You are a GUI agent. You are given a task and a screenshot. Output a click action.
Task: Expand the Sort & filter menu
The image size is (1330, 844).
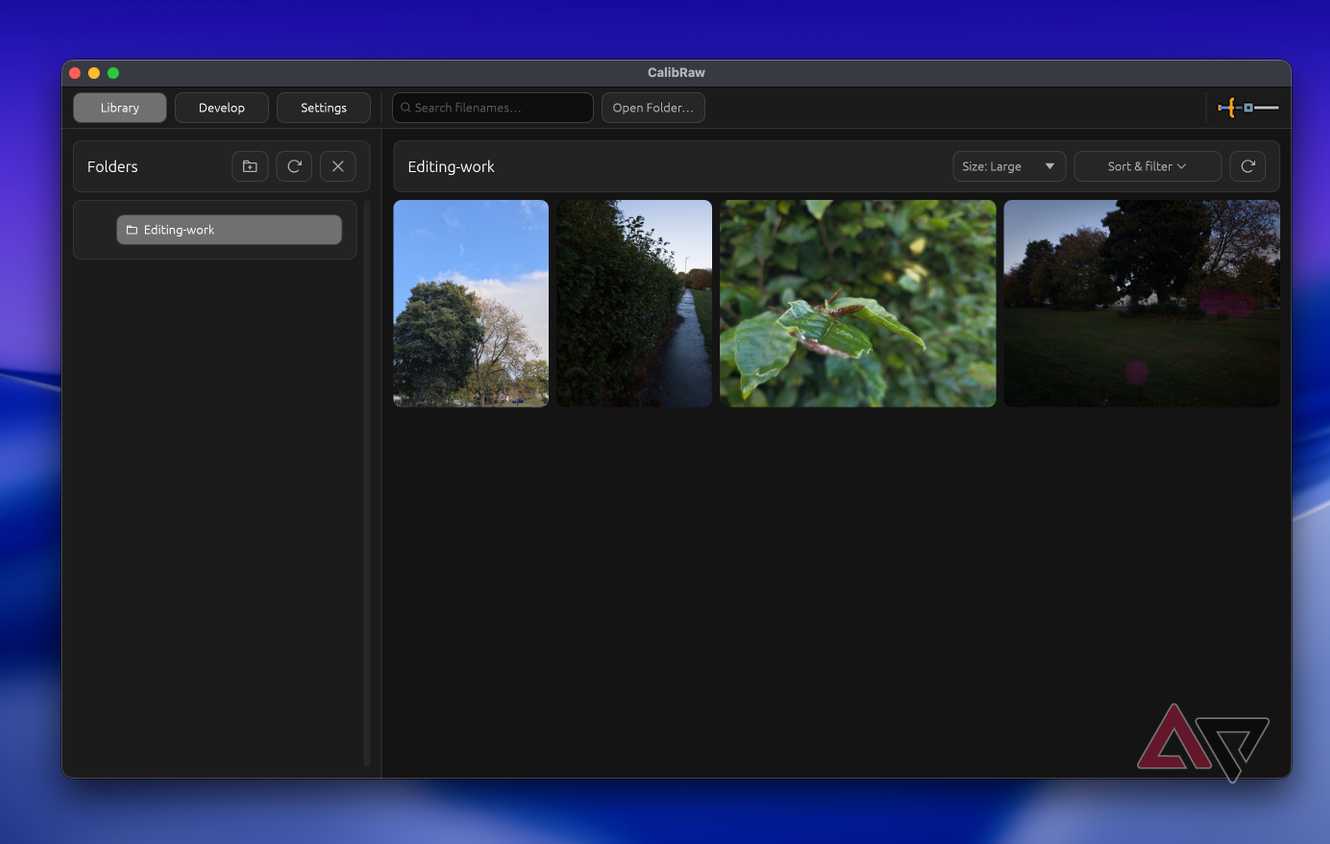1147,166
